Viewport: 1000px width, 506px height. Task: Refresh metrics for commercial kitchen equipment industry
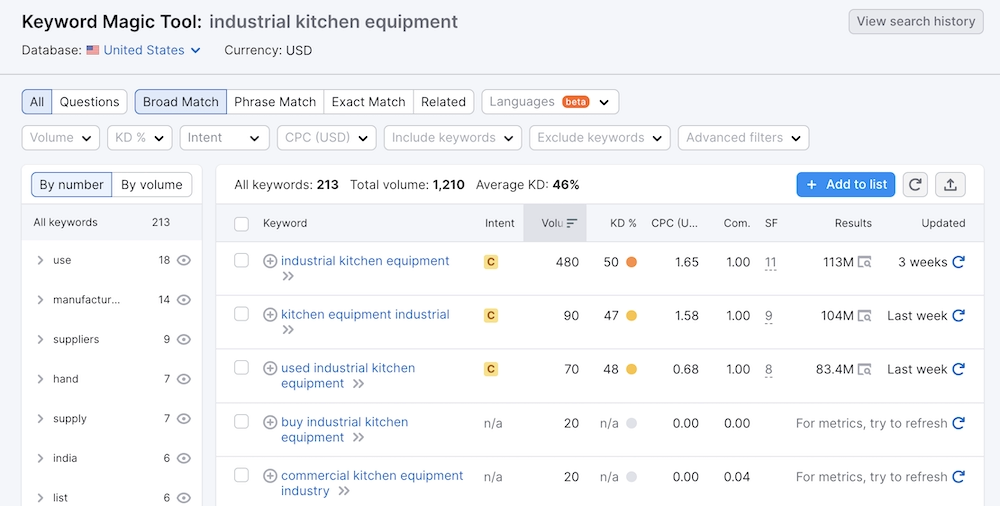[958, 477]
